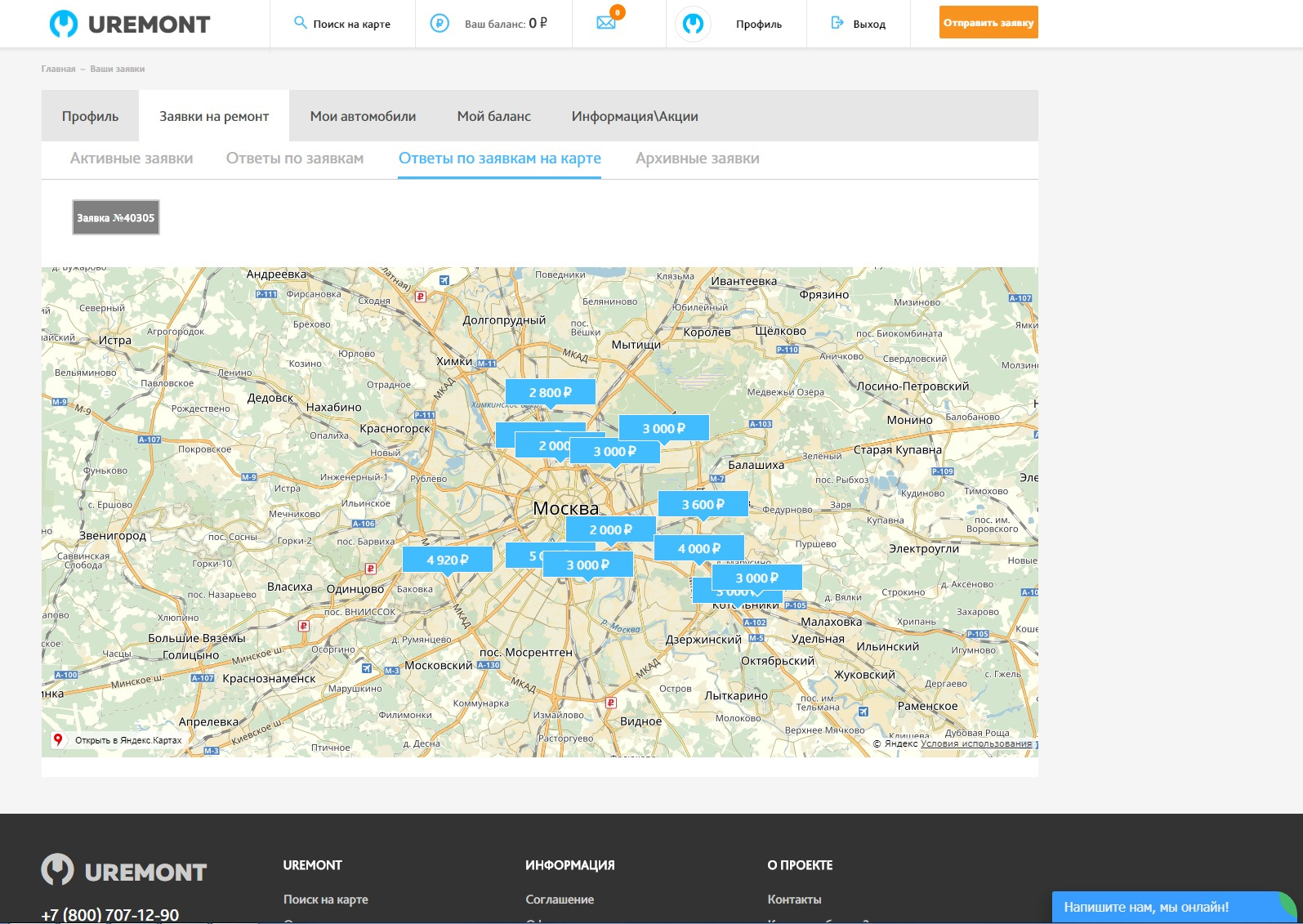Click the 'Заявка №40305' button
Image resolution: width=1303 pixels, height=924 pixels.
pos(116,217)
